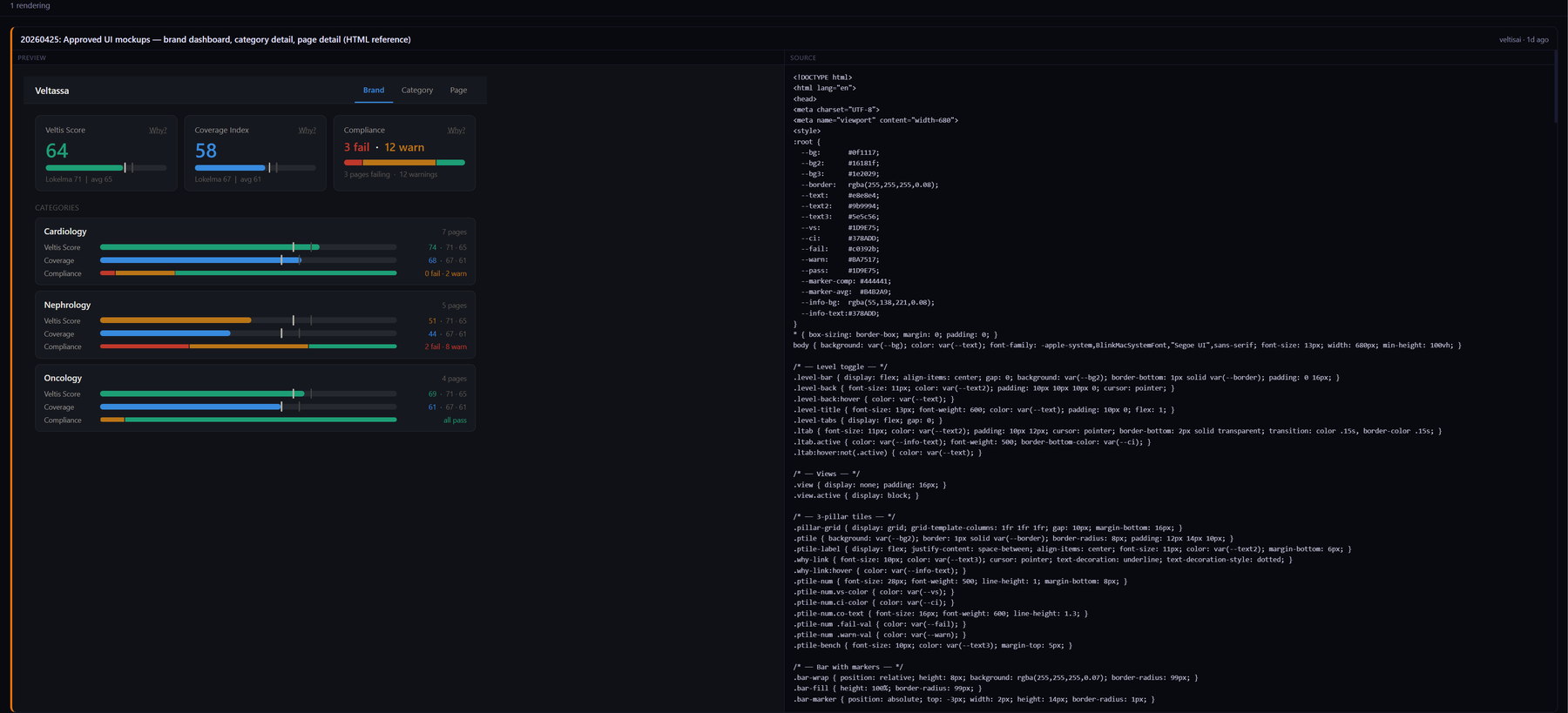1568x713 pixels.
Task: Click the "7 pages" count in Cardiology
Action: pyautogui.click(x=454, y=232)
